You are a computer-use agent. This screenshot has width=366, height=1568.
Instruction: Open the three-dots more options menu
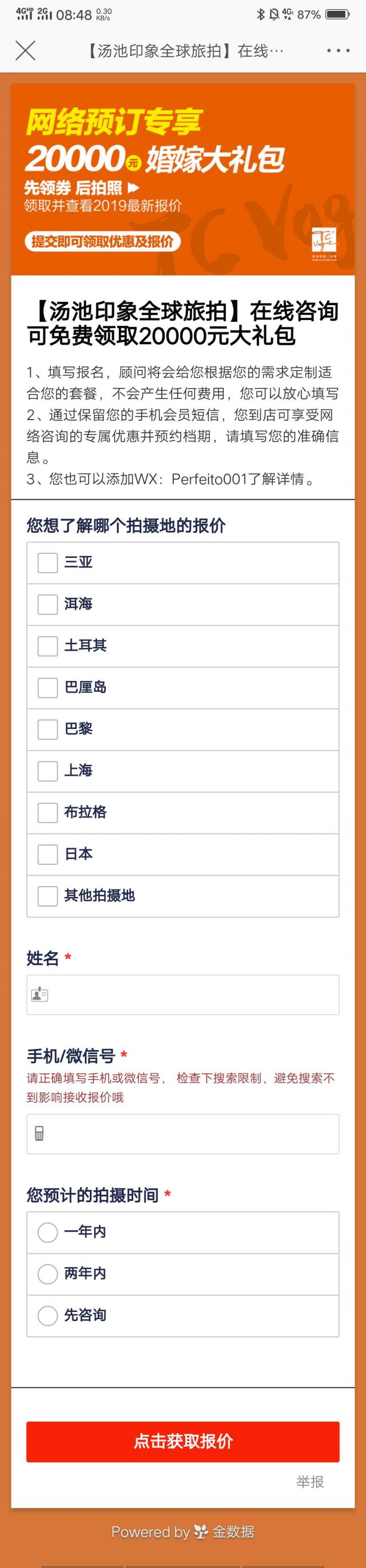(338, 50)
